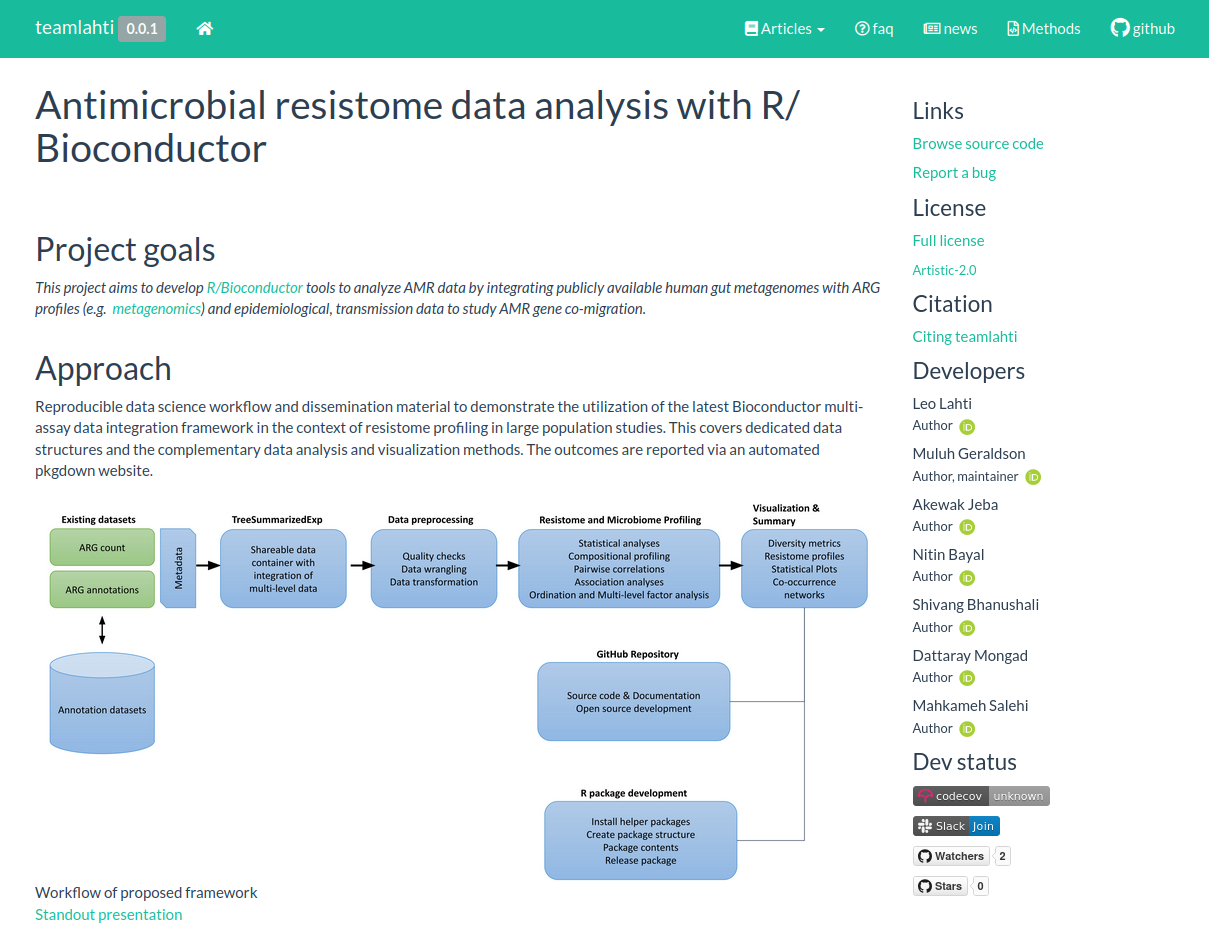Click the codecov unknown badge

tap(981, 796)
